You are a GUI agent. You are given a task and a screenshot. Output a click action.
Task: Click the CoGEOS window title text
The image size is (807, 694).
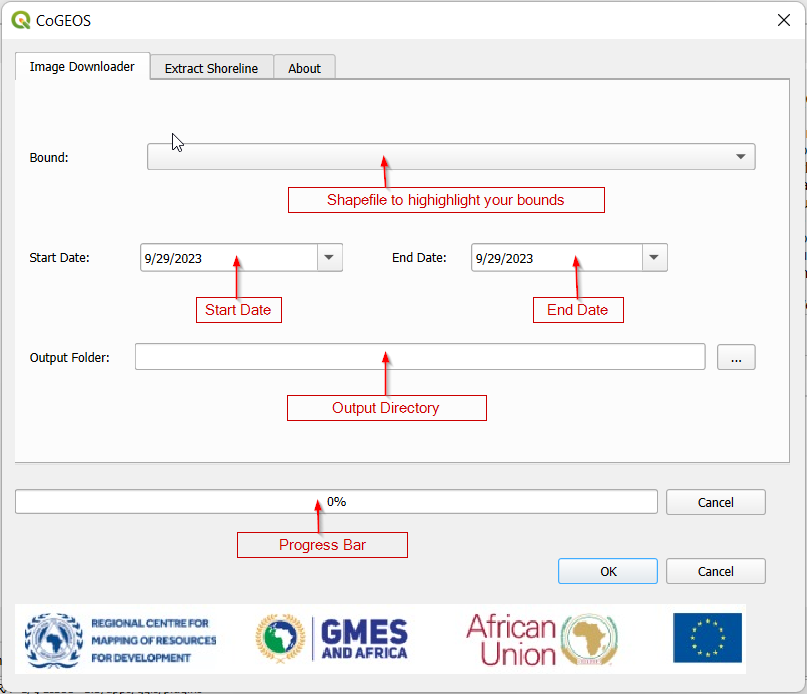(63, 21)
